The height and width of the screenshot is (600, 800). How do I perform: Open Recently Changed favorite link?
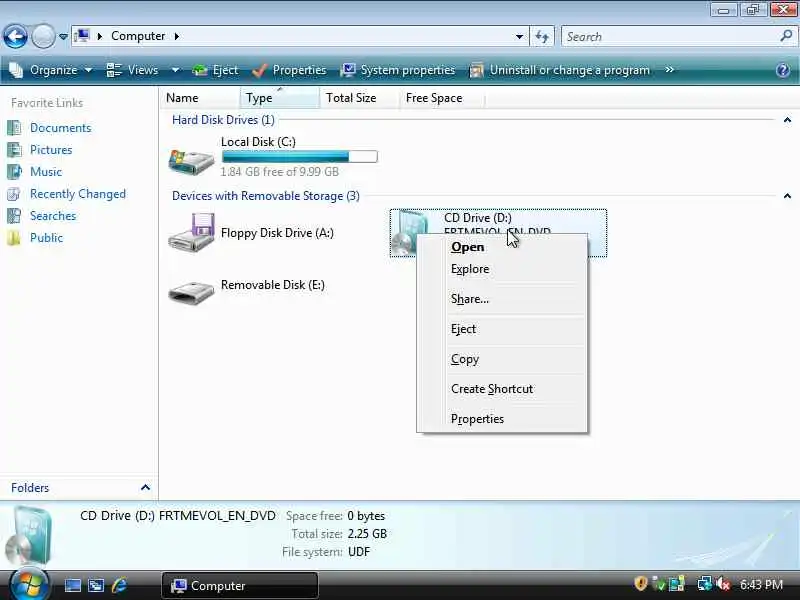click(78, 194)
